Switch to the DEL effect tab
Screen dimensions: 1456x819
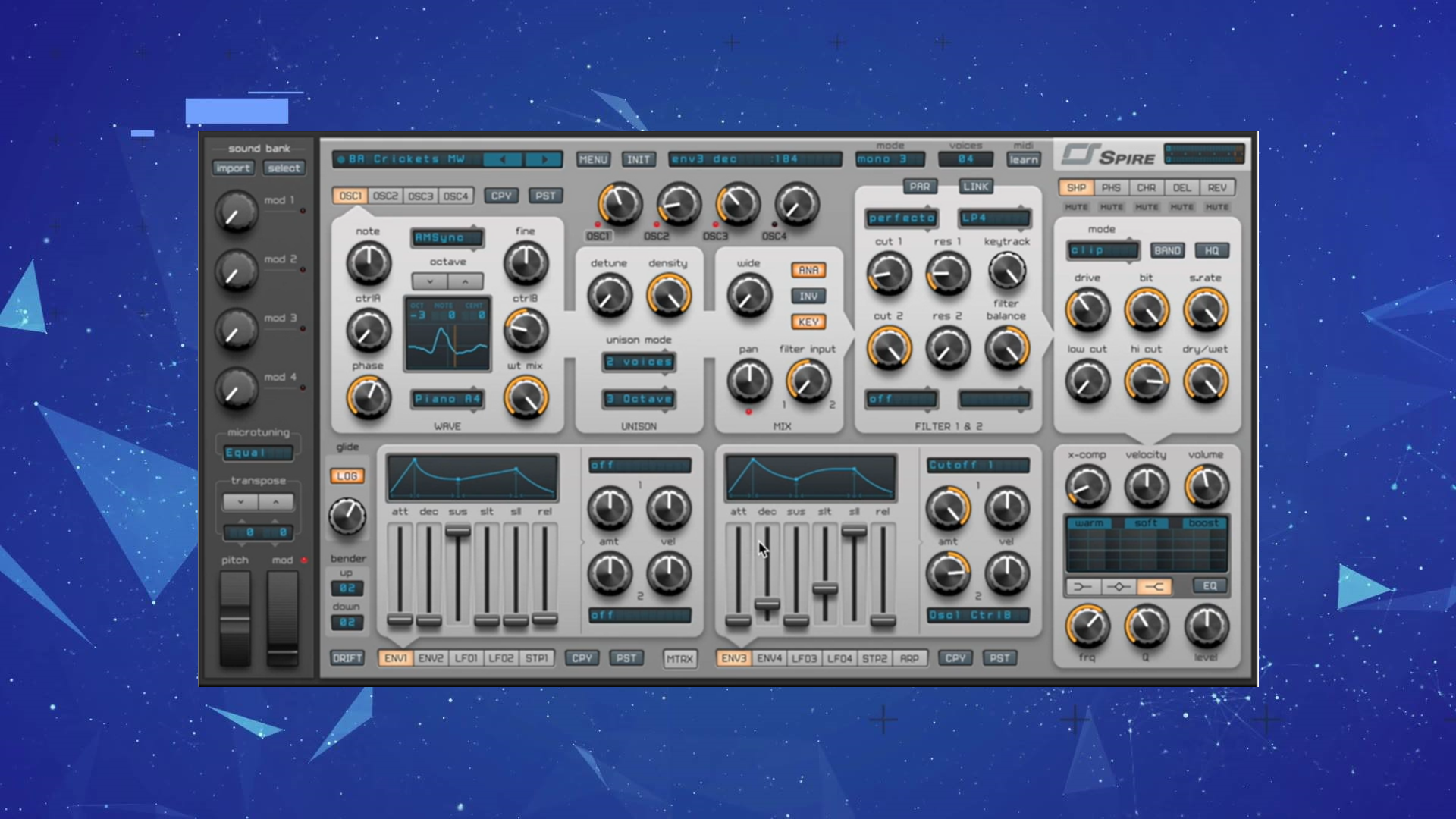1181,187
